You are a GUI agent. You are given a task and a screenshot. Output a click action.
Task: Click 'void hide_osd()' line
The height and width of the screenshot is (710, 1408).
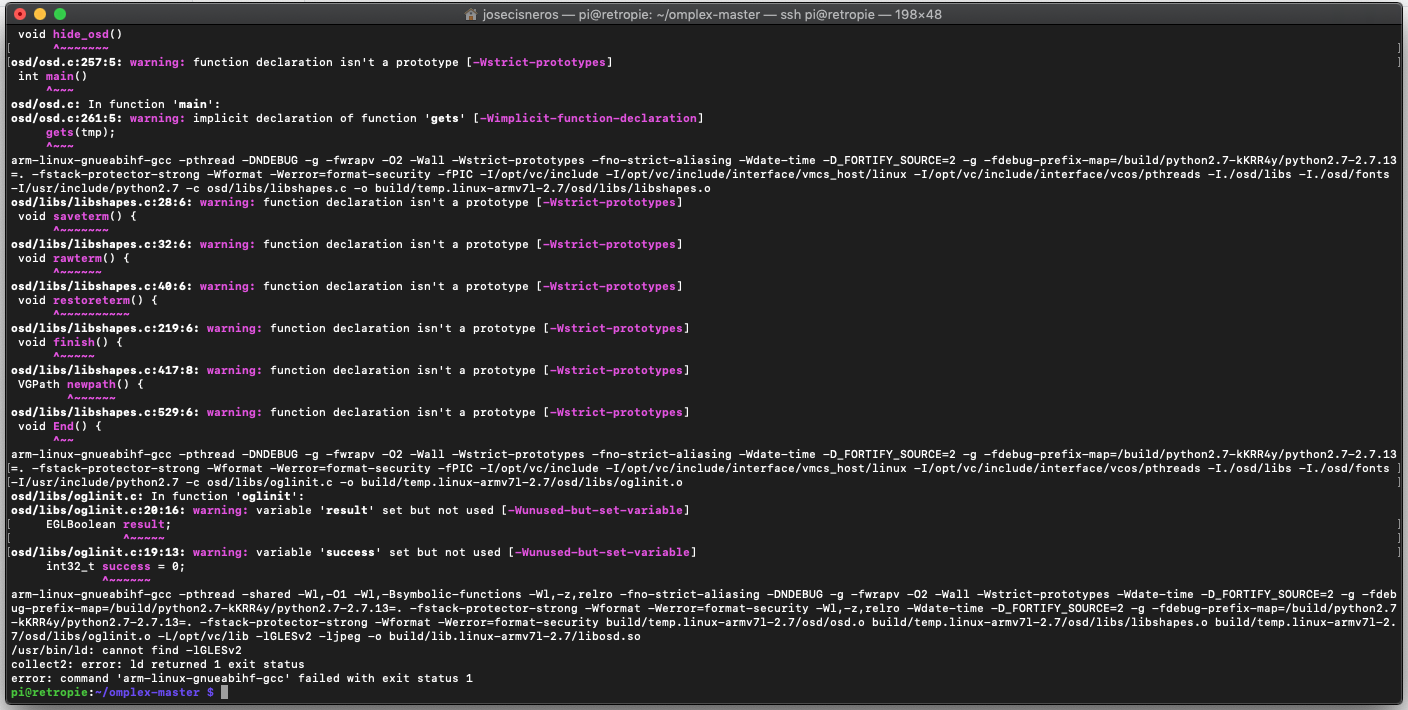tap(70, 34)
